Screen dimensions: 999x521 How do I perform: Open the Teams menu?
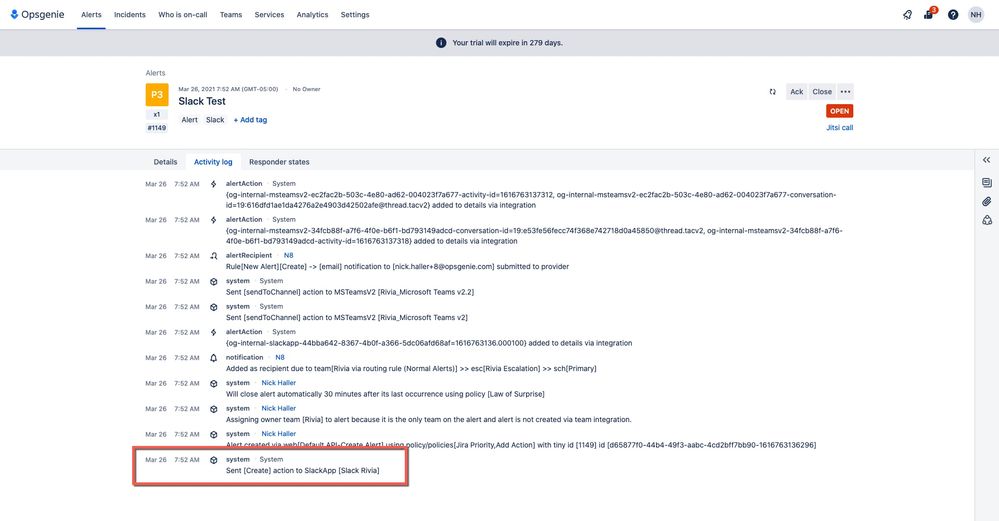[231, 15]
